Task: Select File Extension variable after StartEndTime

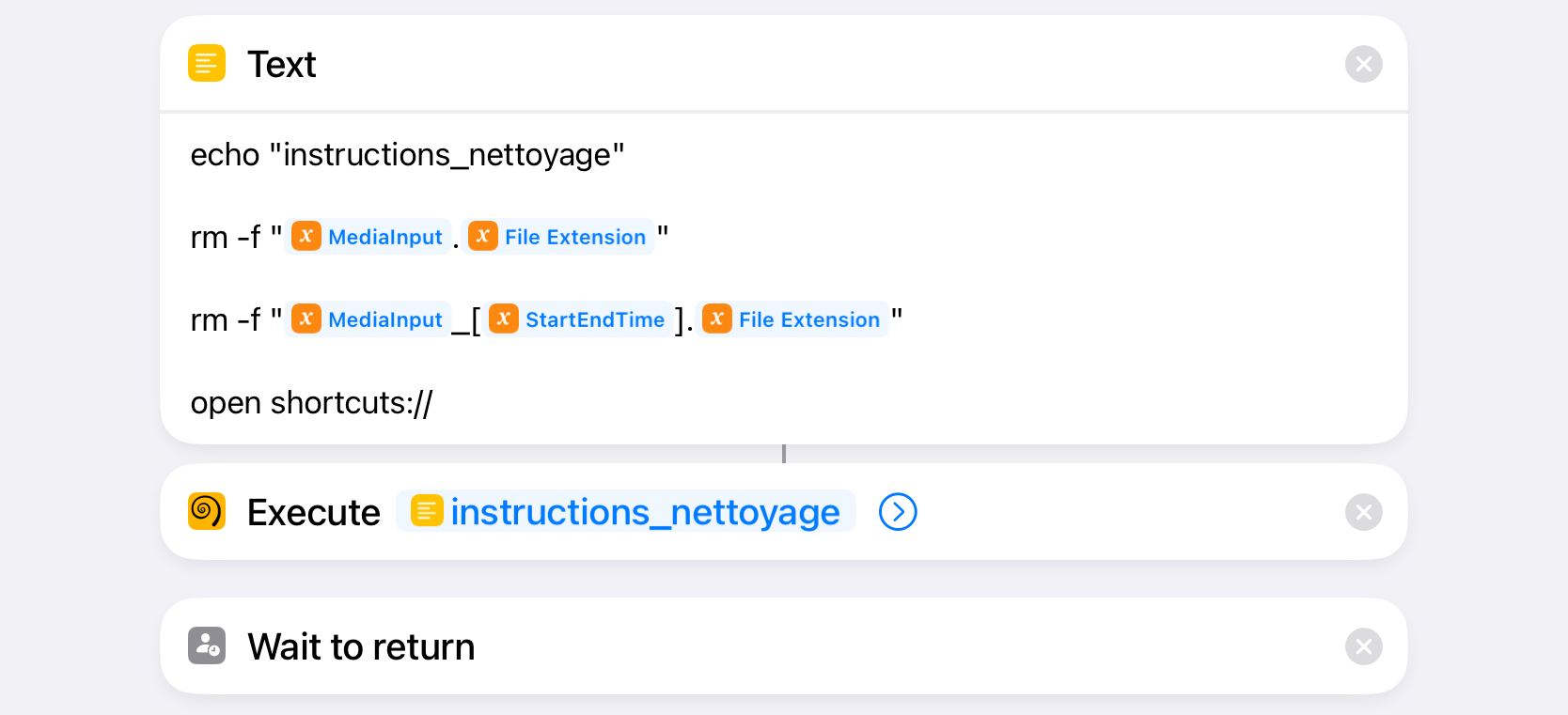Action: pyautogui.click(x=808, y=319)
